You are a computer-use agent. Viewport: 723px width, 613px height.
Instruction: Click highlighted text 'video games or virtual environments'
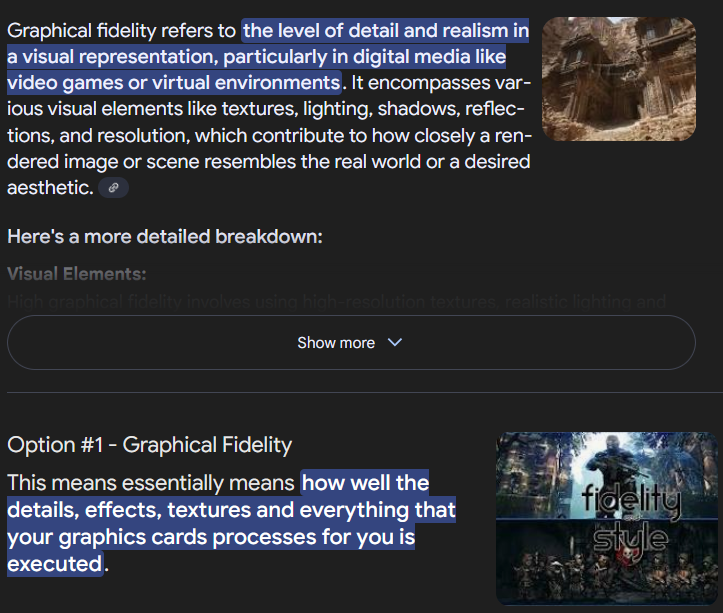174,83
